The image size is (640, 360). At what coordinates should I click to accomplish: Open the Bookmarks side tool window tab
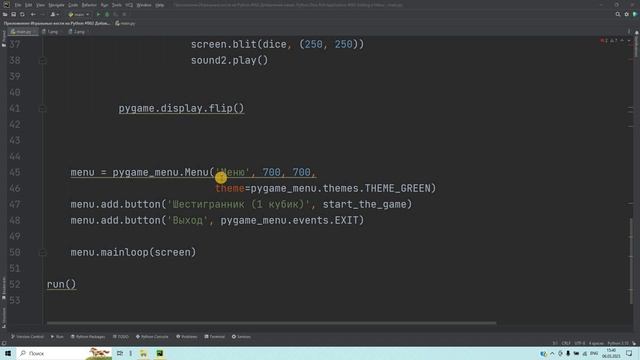(4, 288)
